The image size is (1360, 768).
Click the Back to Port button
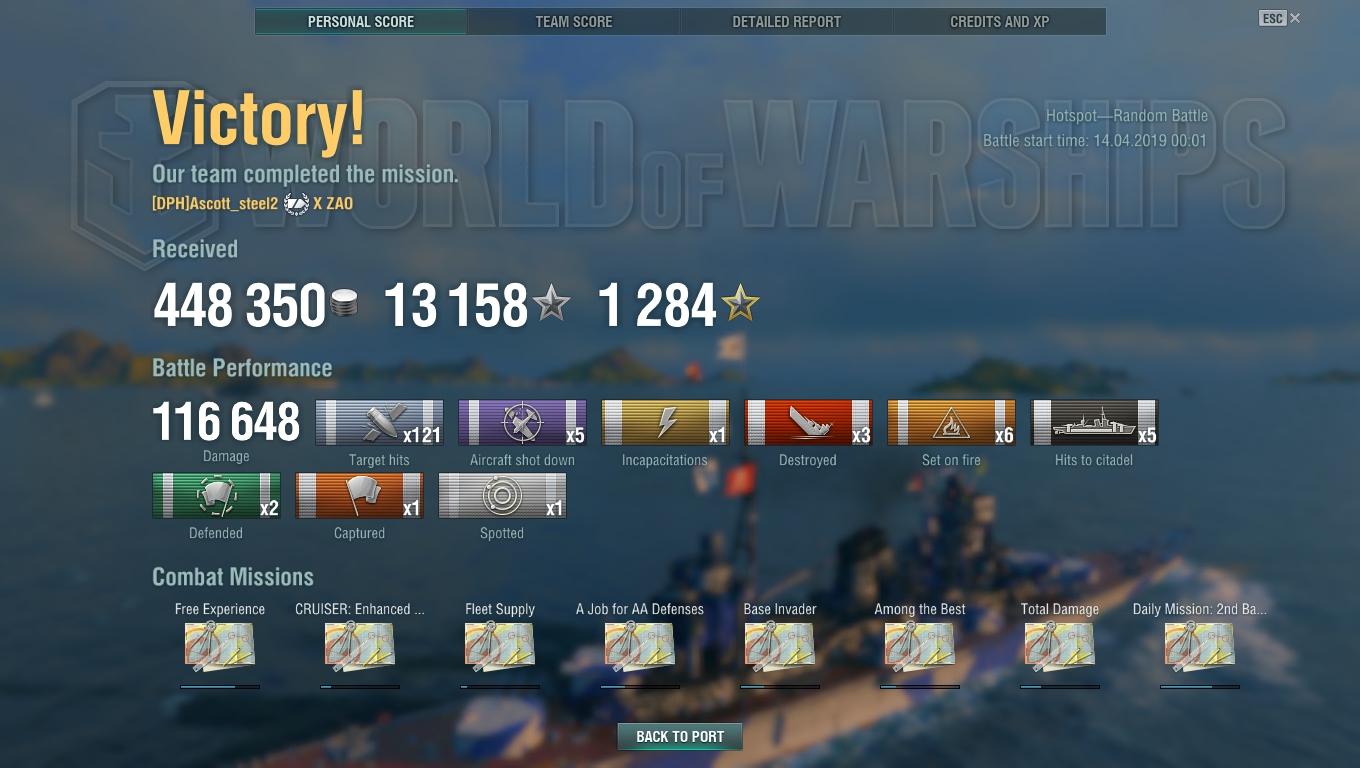tap(680, 737)
